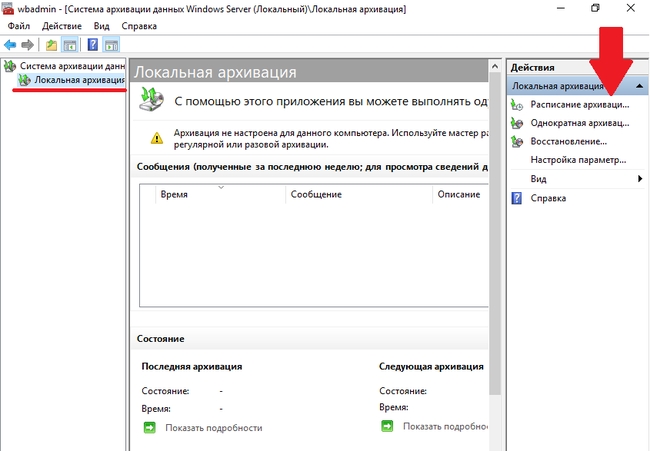Select Локальная архивация in the tree
Screen dimensions: 650x451
coord(79,80)
